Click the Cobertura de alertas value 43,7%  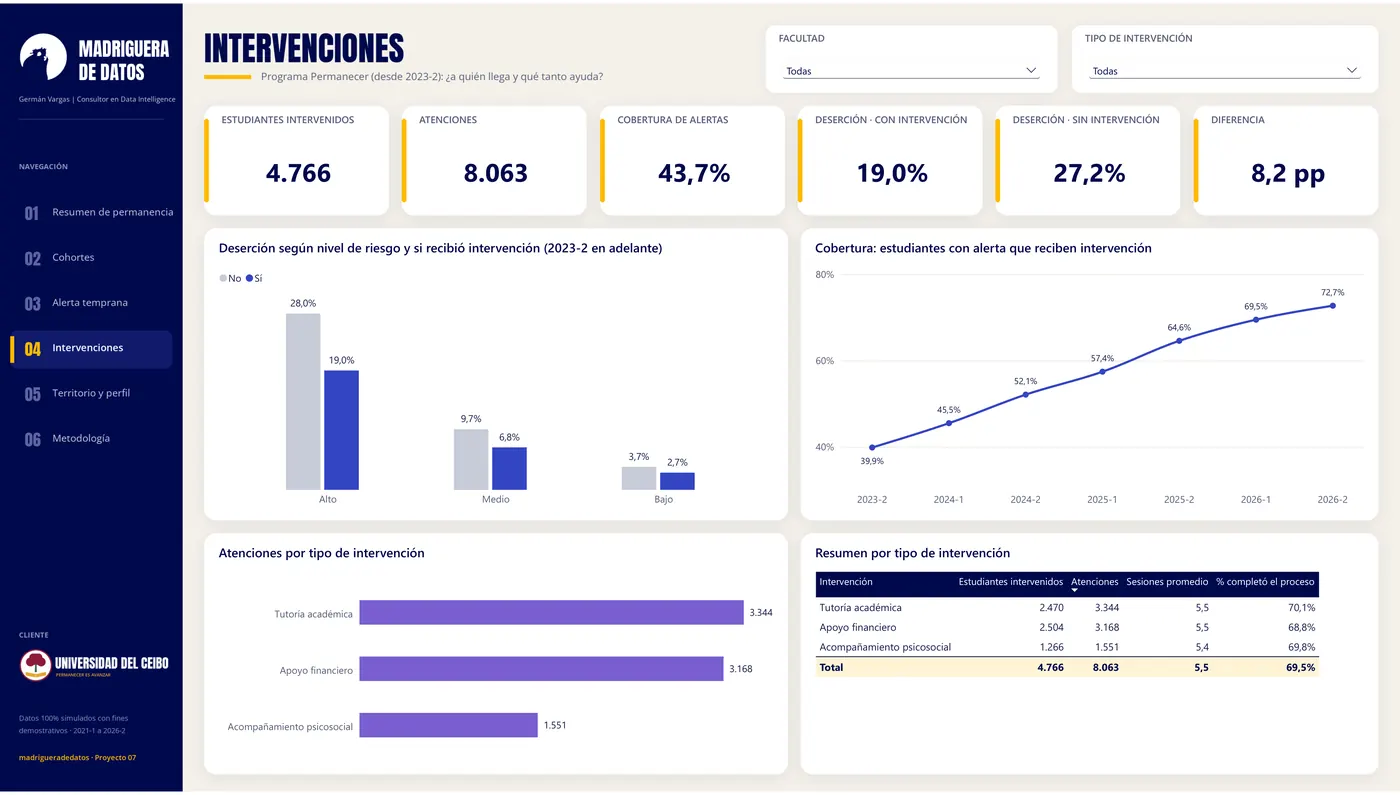click(x=694, y=173)
